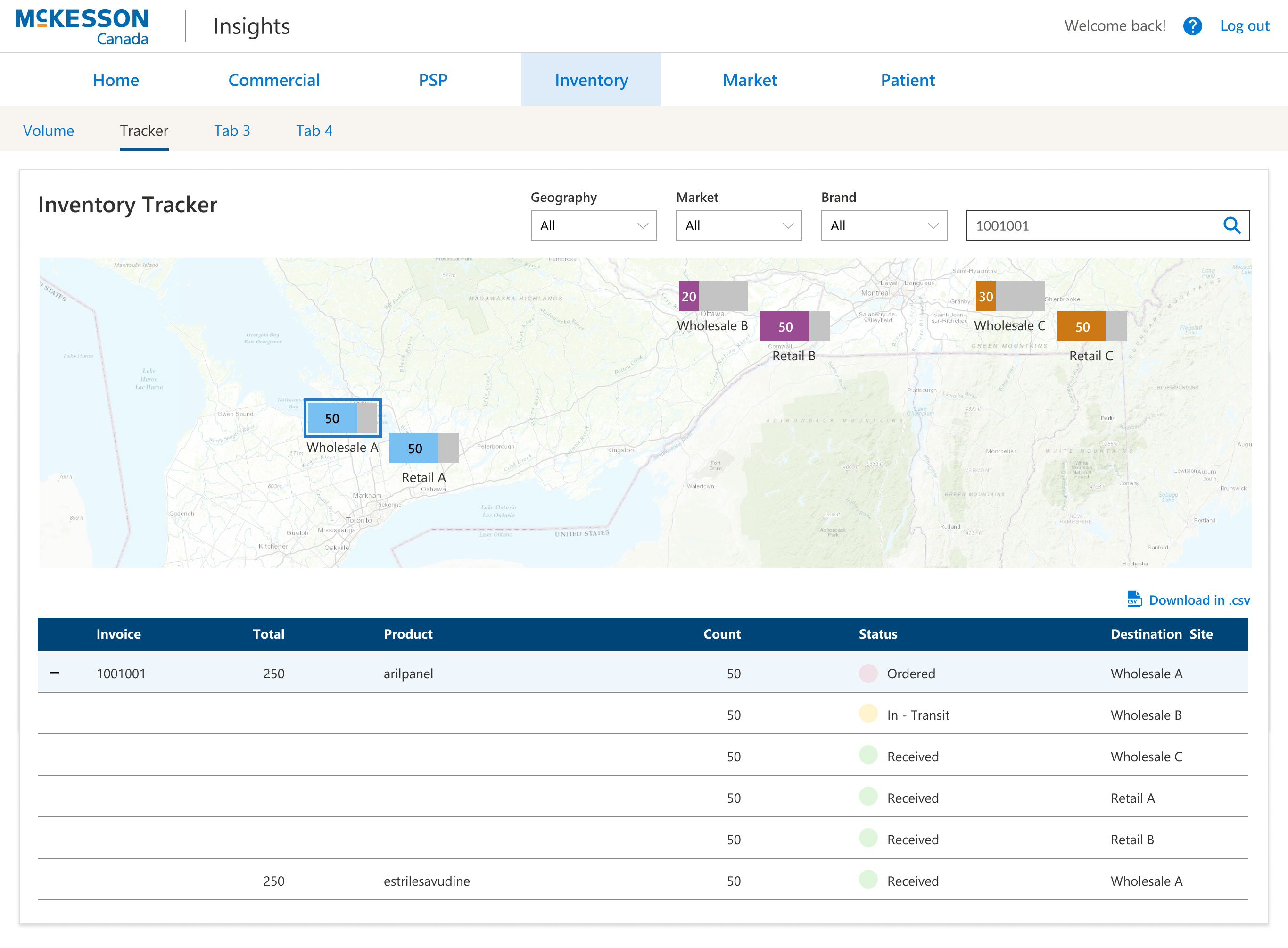Image resolution: width=1288 pixels, height=948 pixels.
Task: Click the Ordered status indicator dot
Action: point(868,673)
